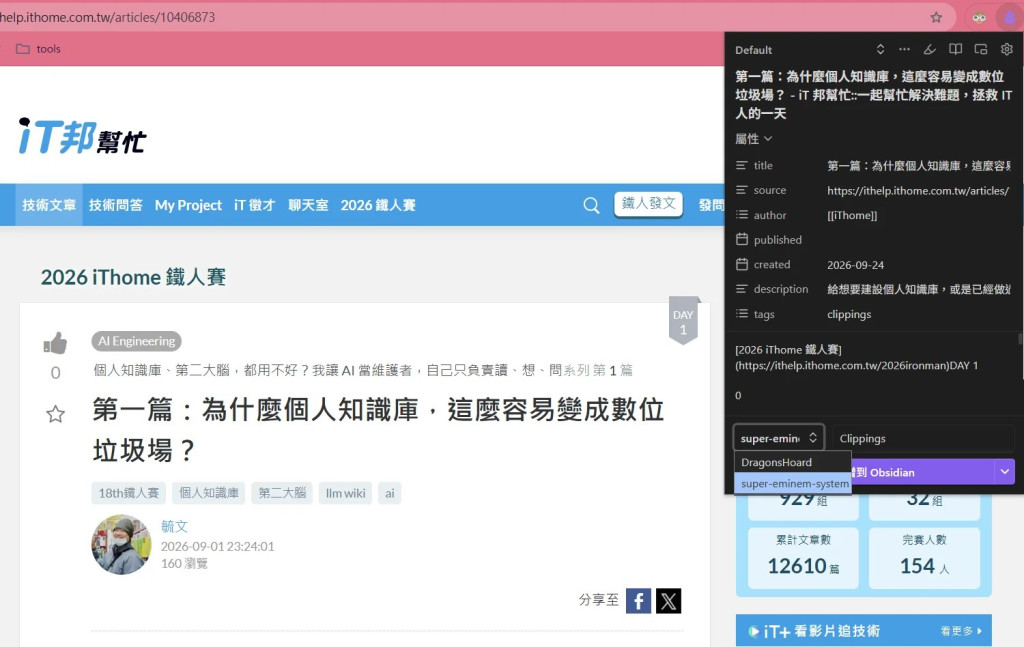Share the article on X
The height and width of the screenshot is (647, 1024).
[x=668, y=601]
